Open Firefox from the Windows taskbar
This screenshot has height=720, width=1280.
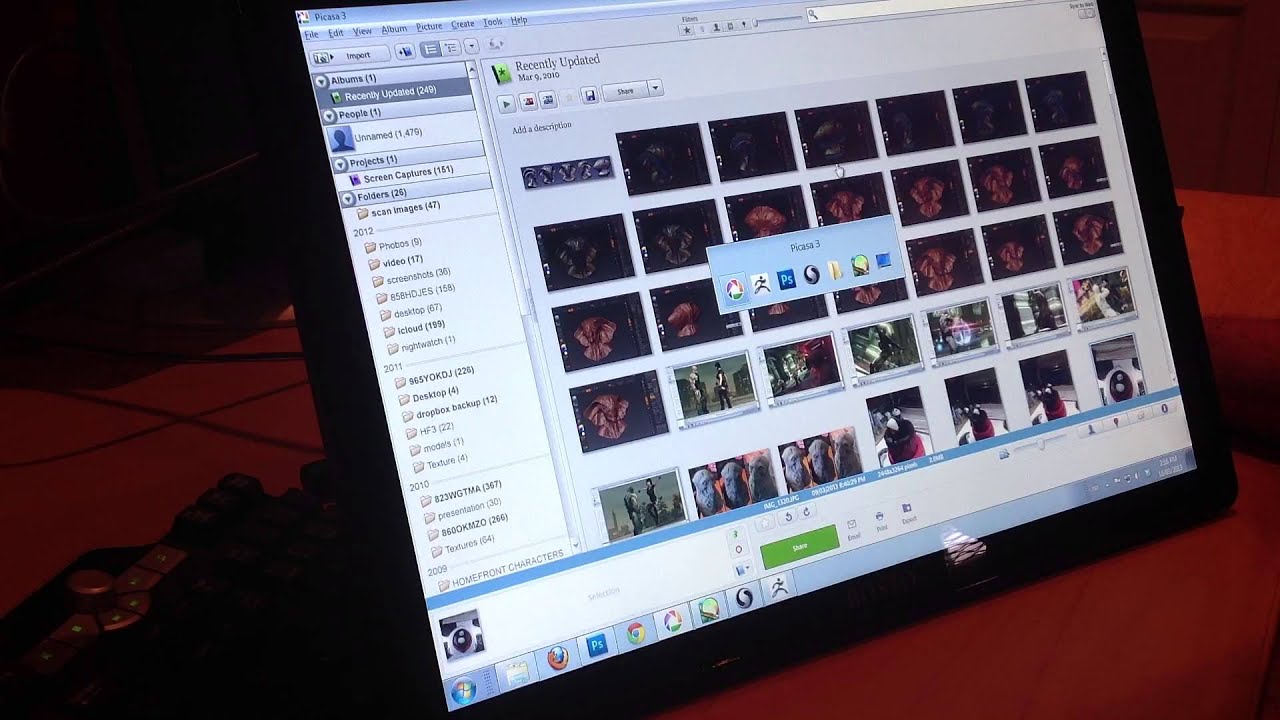[x=558, y=657]
